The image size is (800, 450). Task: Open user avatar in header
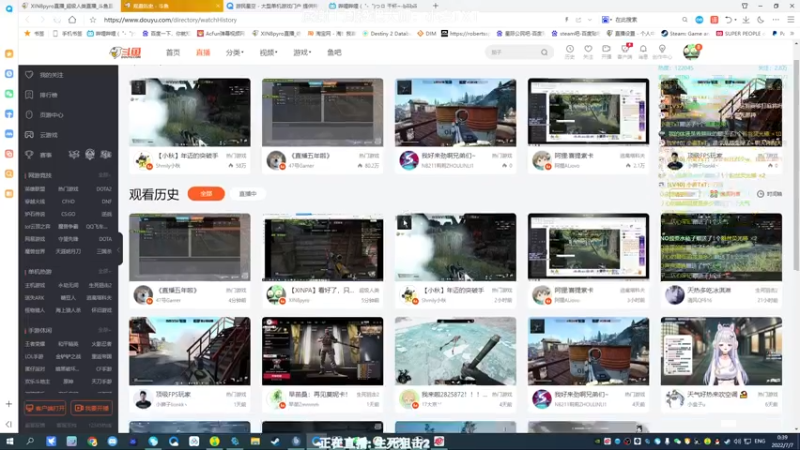tap(691, 52)
